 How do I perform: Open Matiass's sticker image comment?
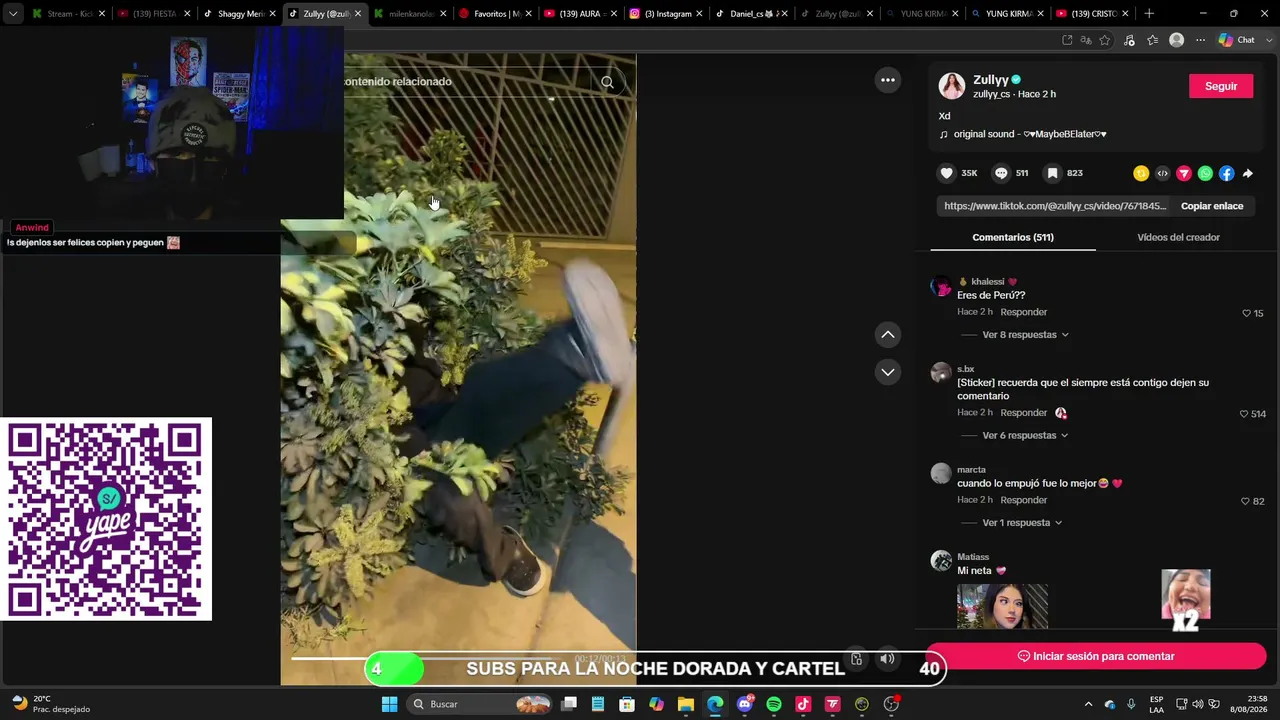coord(1002,606)
